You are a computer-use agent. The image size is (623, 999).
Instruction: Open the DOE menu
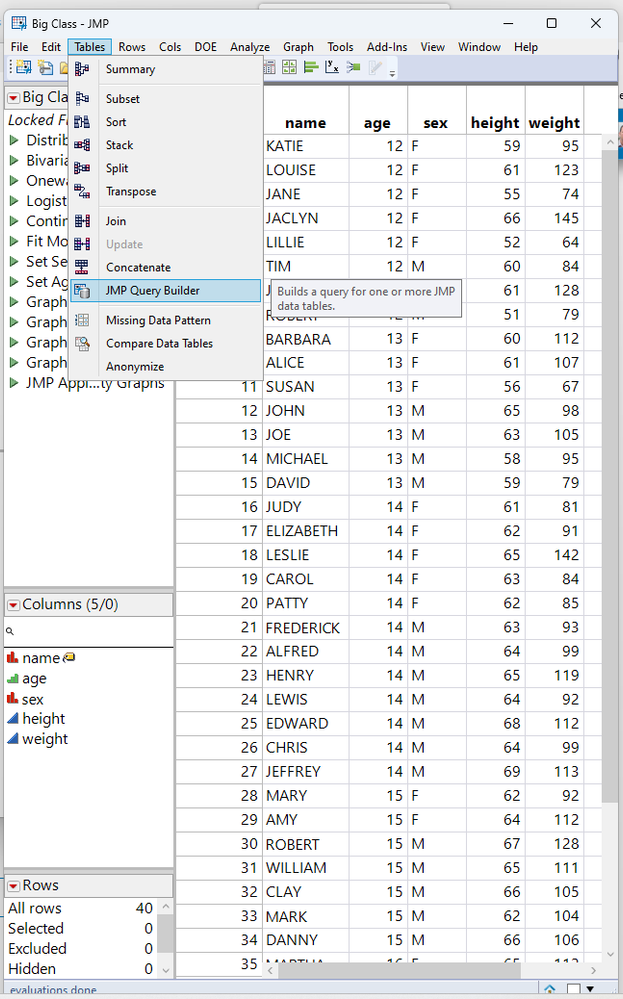coord(206,47)
